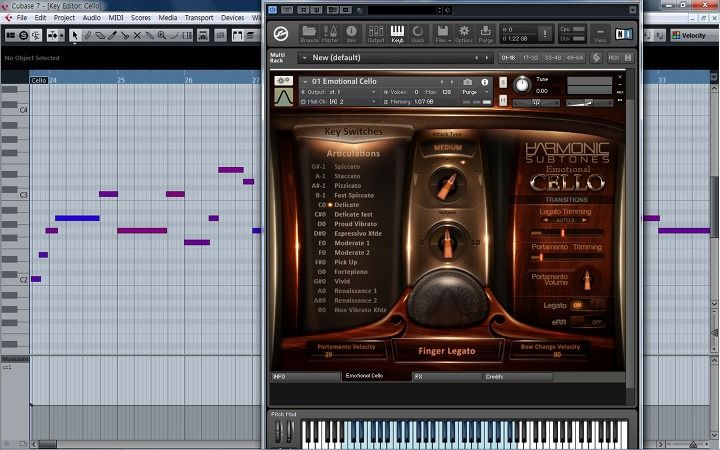This screenshot has height=450, width=720.
Task: Open Kontakt Output mixer panel
Action: coord(376,34)
